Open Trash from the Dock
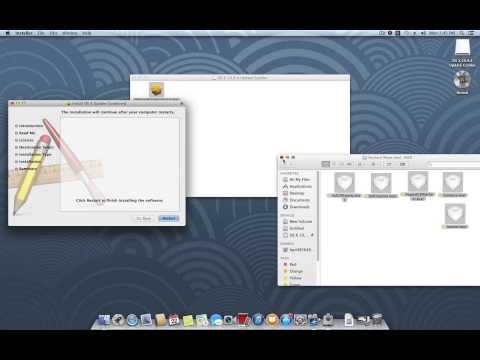The height and width of the screenshot is (360, 480). (x=377, y=320)
